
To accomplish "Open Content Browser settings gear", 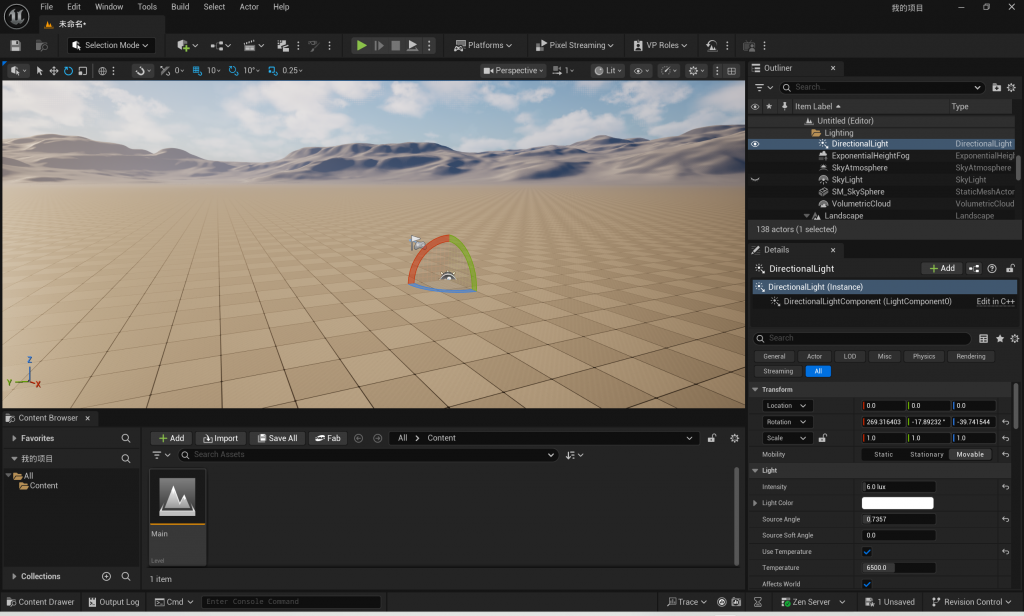I will pyautogui.click(x=734, y=438).
